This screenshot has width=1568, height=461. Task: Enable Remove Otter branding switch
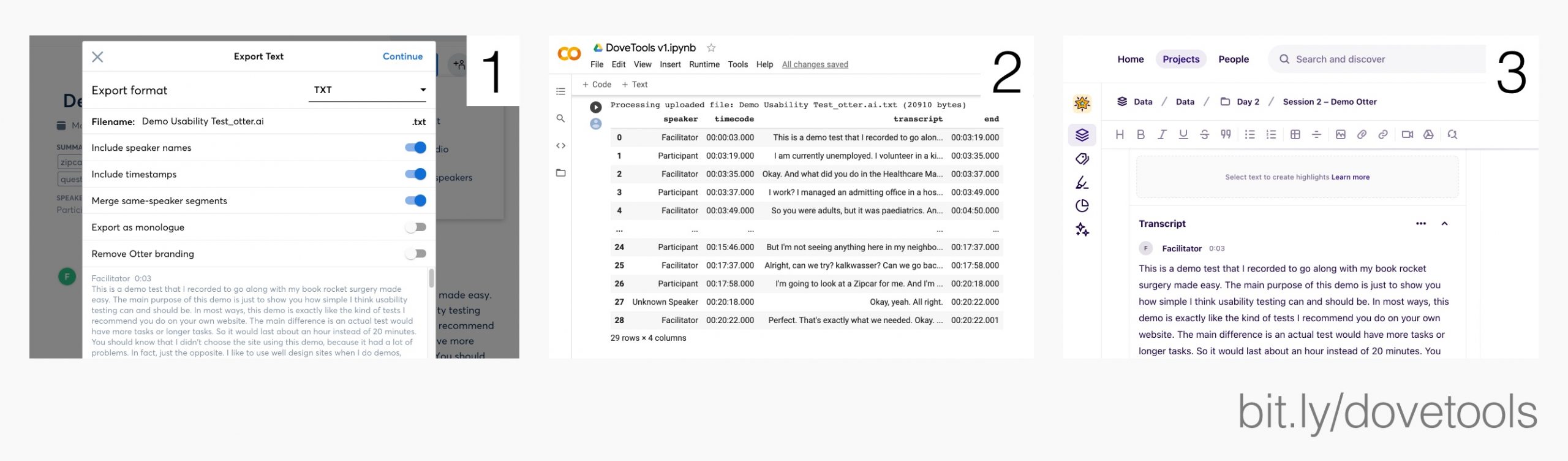pyautogui.click(x=416, y=254)
